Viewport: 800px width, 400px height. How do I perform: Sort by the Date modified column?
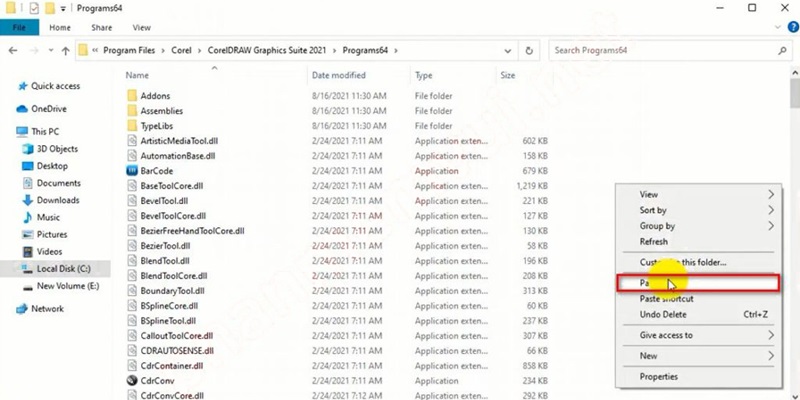point(339,75)
